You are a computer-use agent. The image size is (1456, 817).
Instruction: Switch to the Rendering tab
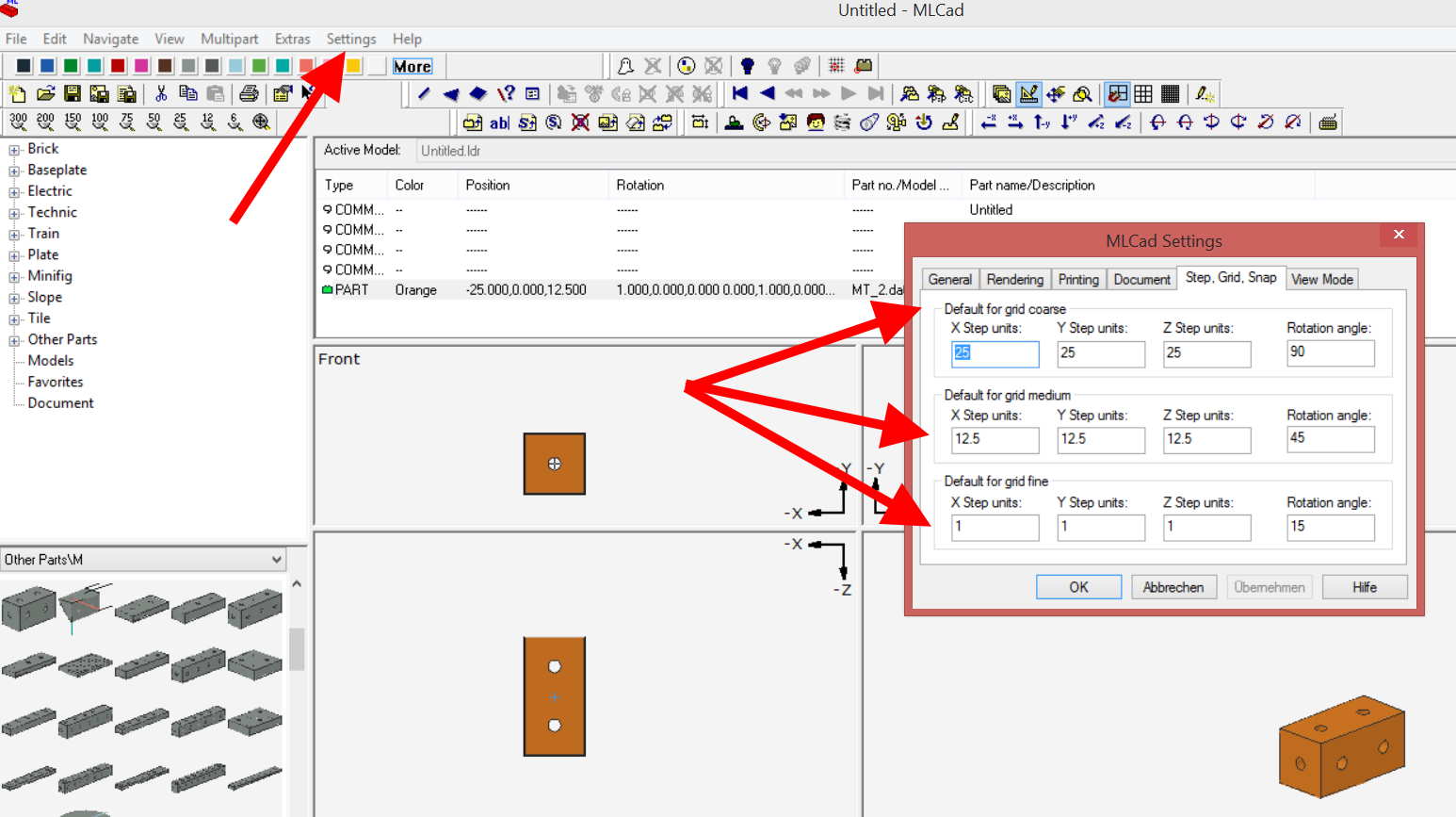click(1014, 280)
